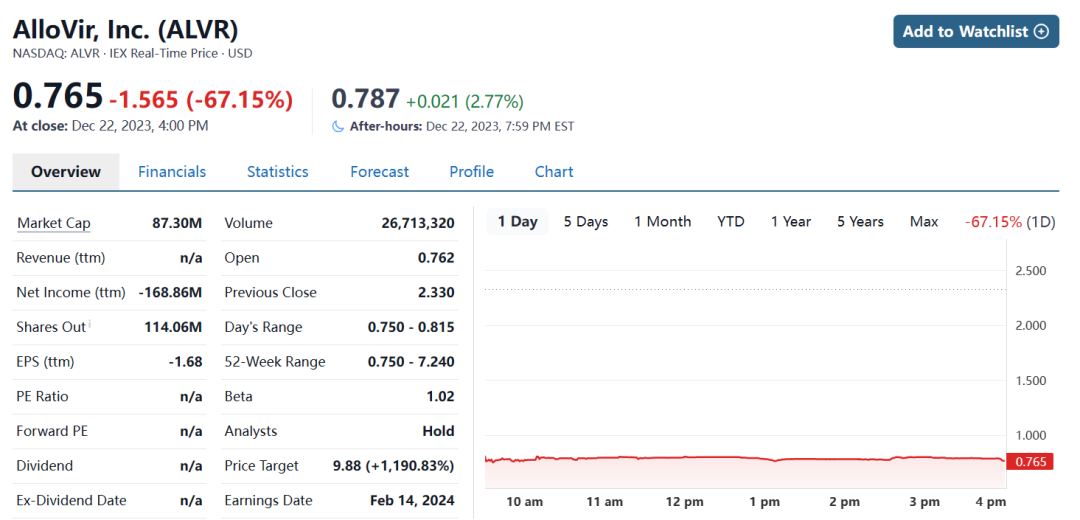1080x520 pixels.
Task: Click the red intraday price line
Action: 700,458
